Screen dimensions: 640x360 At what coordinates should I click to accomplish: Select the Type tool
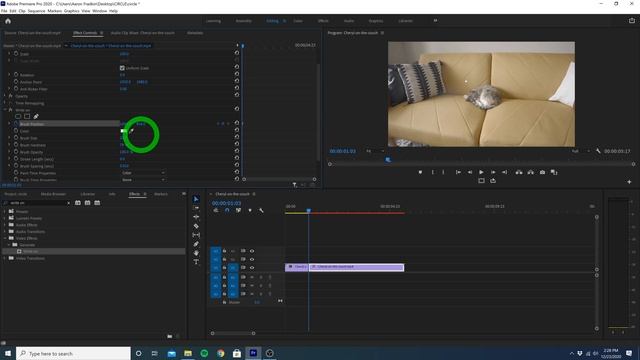coord(196,262)
